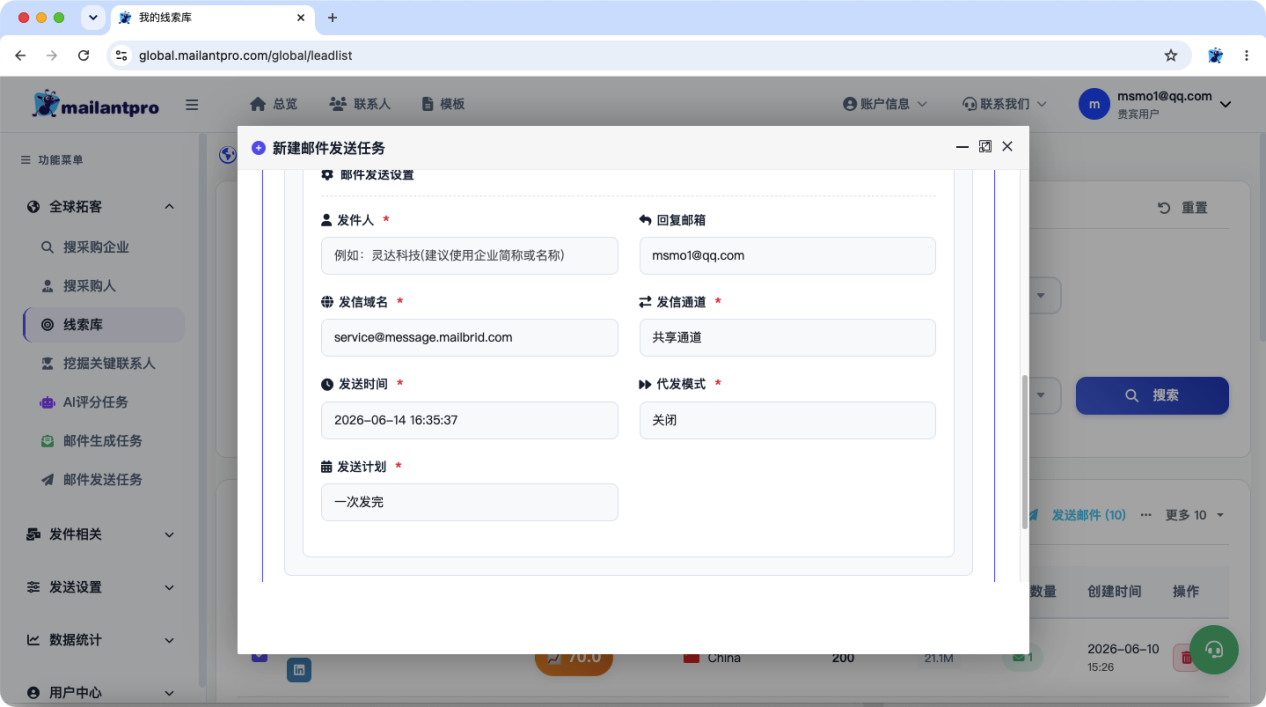Click the three-dot icon left of 更多
Viewport: 1266px width, 707px height.
[1146, 515]
